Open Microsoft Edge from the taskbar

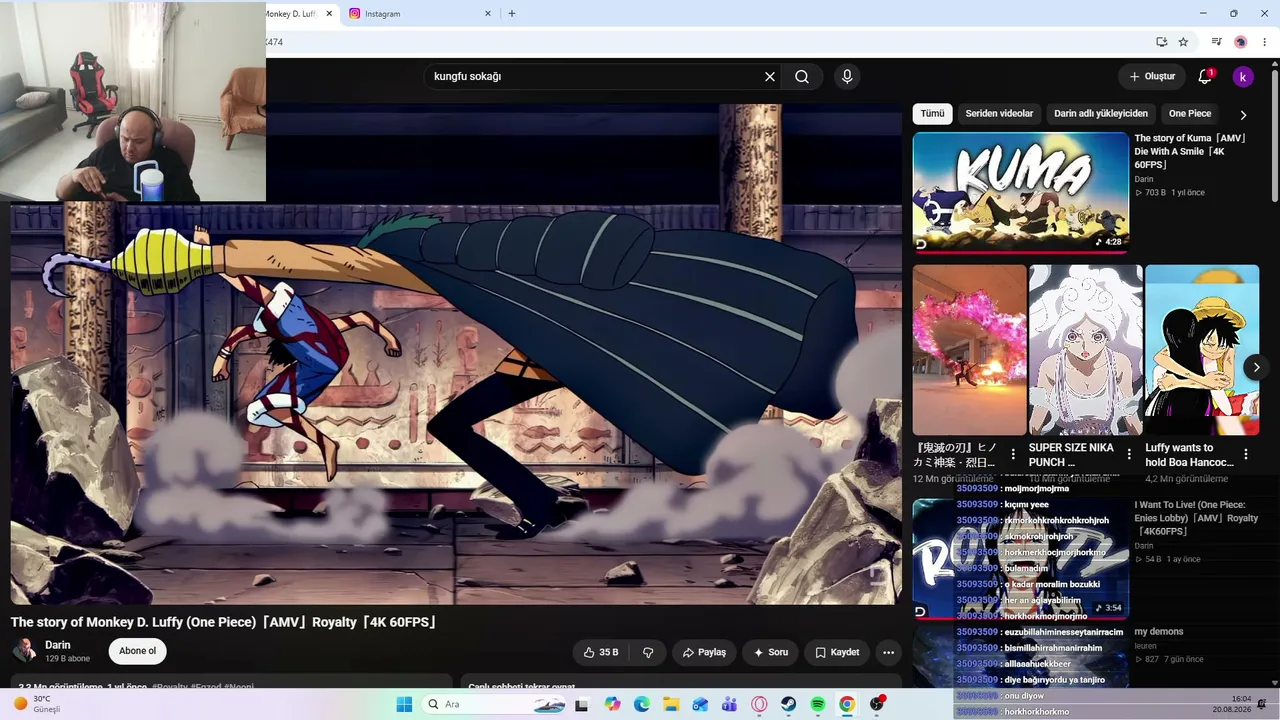click(x=642, y=704)
